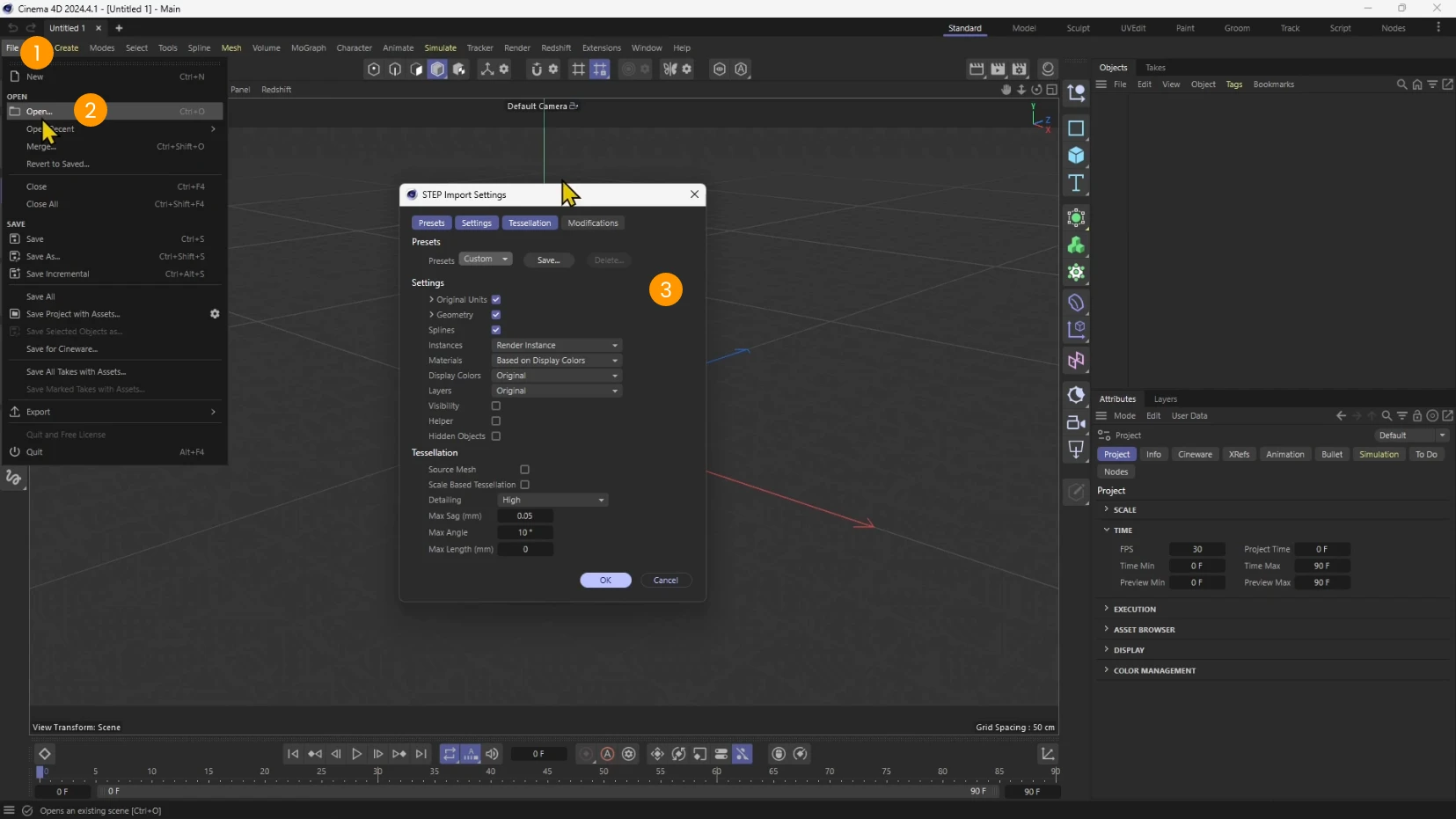This screenshot has width=1456, height=819.
Task: Open the Text spline tool
Action: tap(1077, 184)
